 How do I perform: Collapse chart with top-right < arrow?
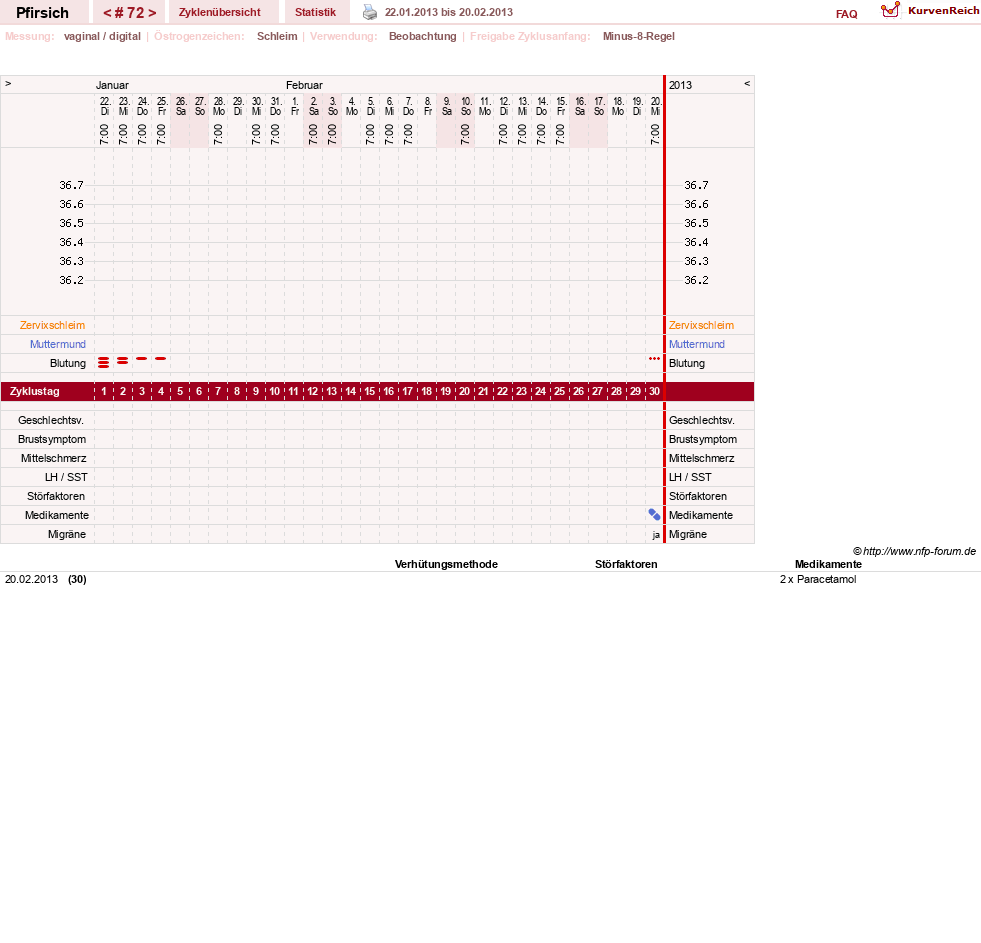[x=747, y=83]
